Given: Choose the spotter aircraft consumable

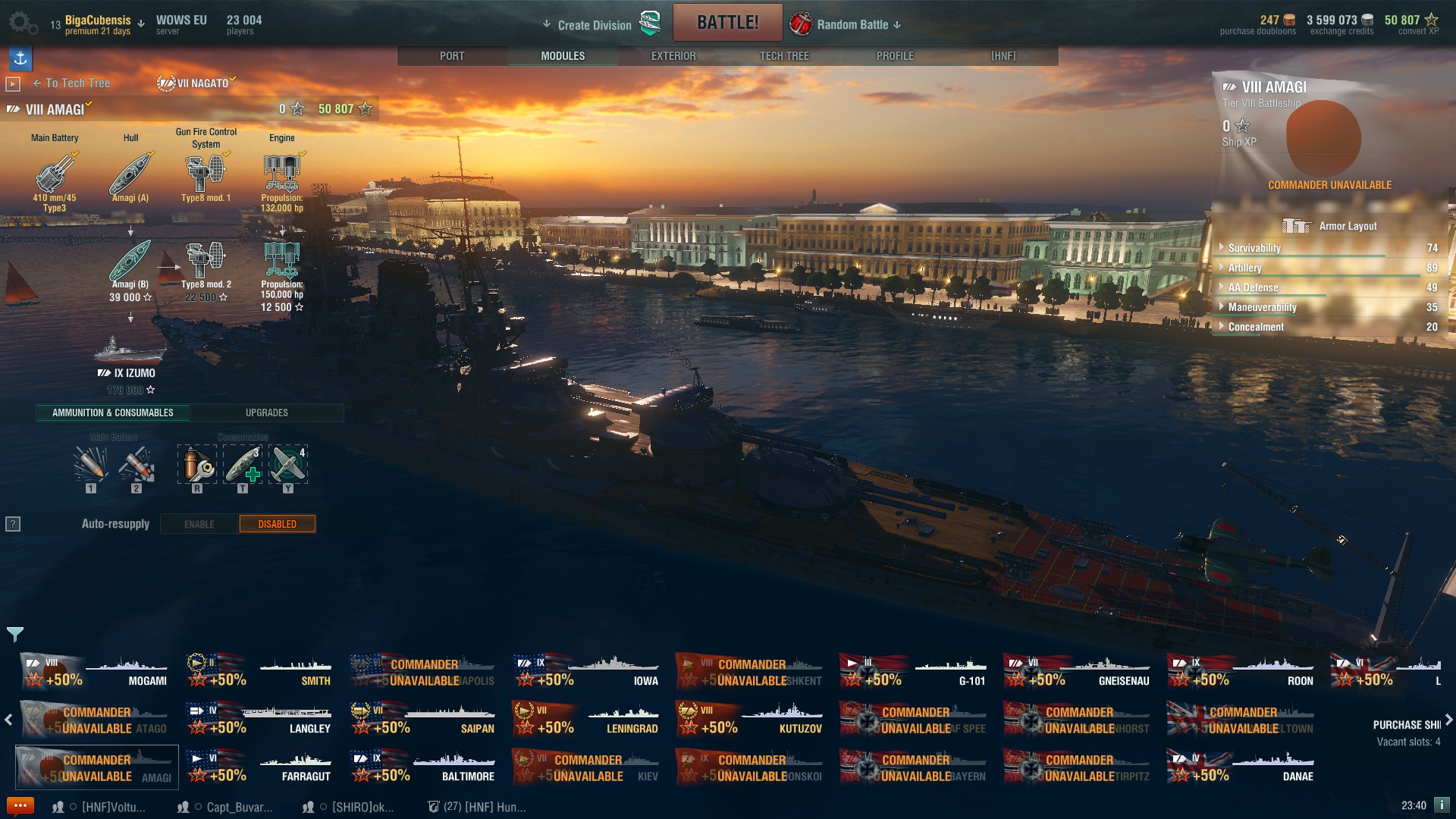Looking at the screenshot, I should [288, 464].
